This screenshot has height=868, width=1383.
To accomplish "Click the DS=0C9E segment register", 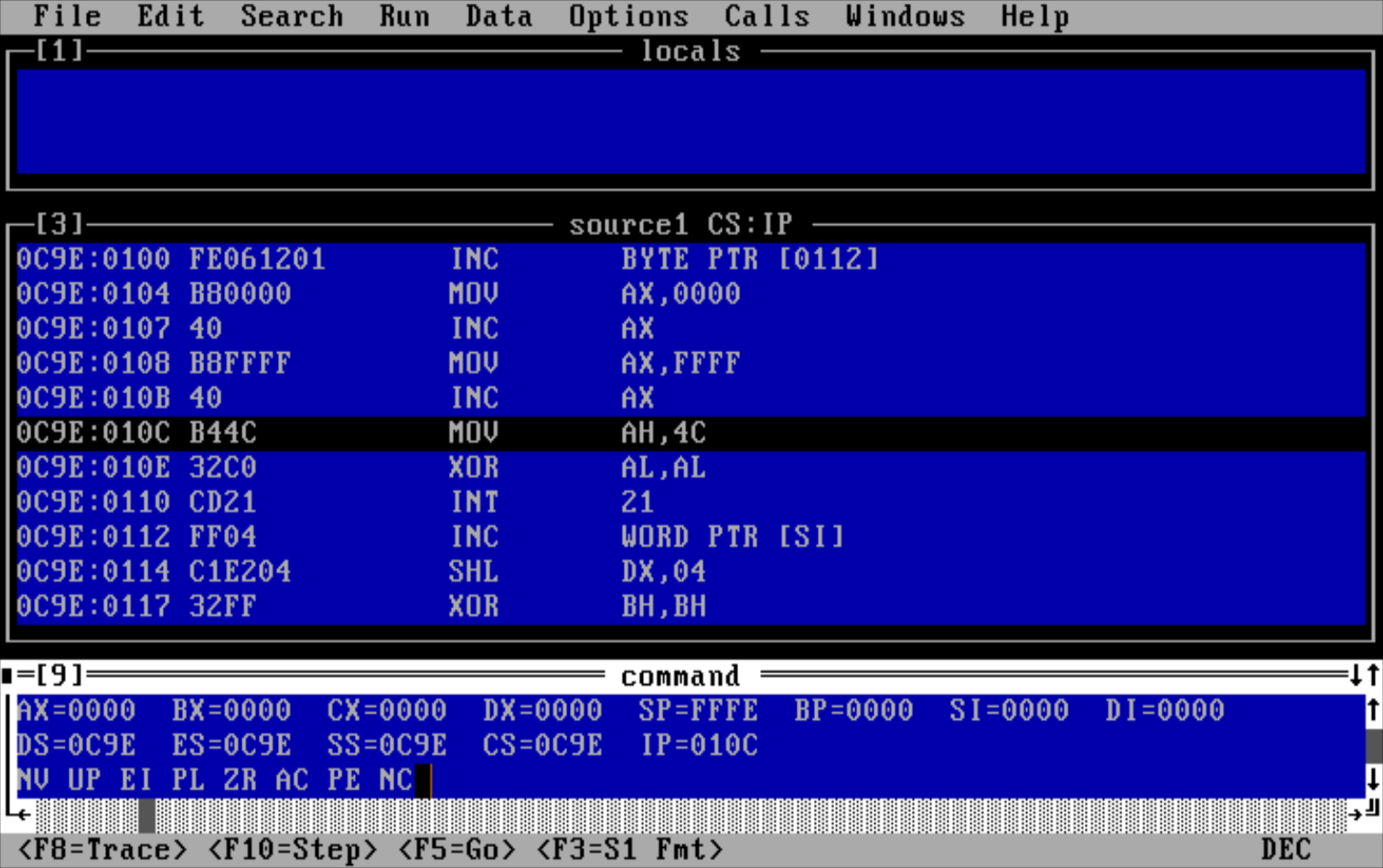I will (76, 745).
